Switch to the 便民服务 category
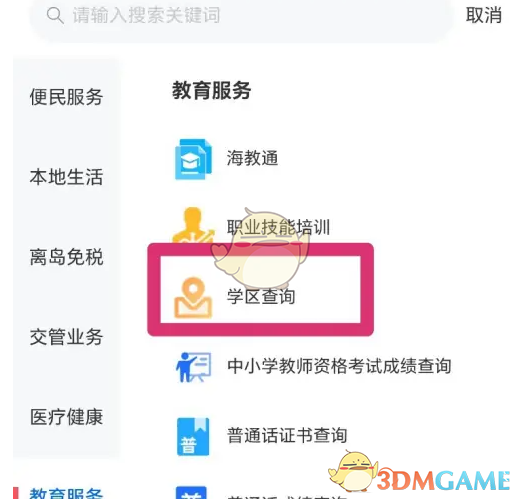Image resolution: width=521 pixels, height=499 pixels. (66, 97)
